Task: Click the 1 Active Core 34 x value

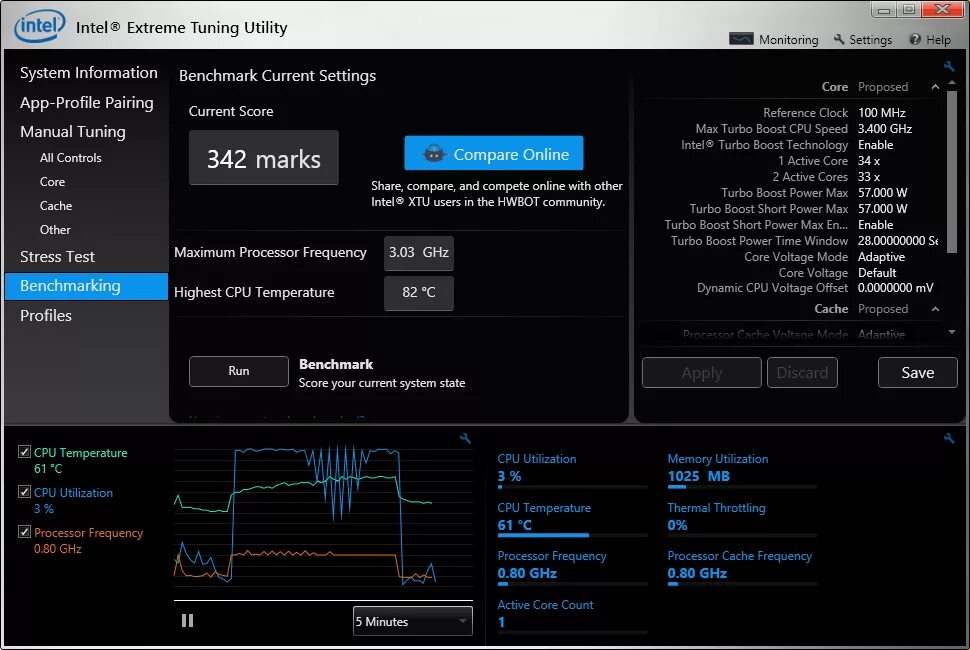Action: coord(869,161)
